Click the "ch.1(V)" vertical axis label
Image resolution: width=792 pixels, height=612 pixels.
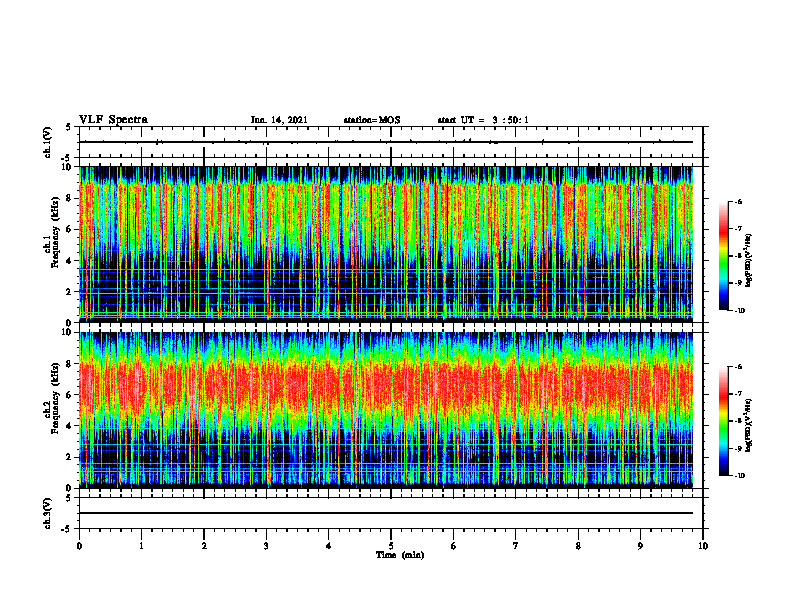(48, 142)
